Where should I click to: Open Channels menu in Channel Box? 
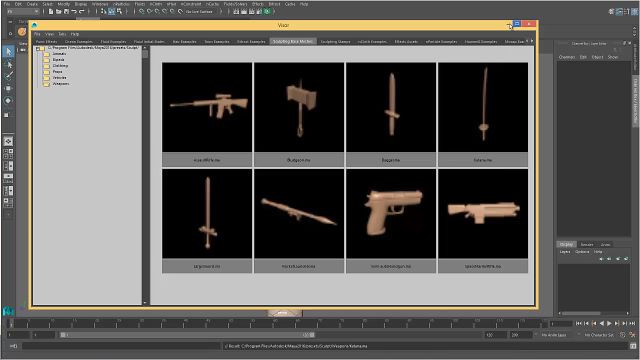pos(567,57)
